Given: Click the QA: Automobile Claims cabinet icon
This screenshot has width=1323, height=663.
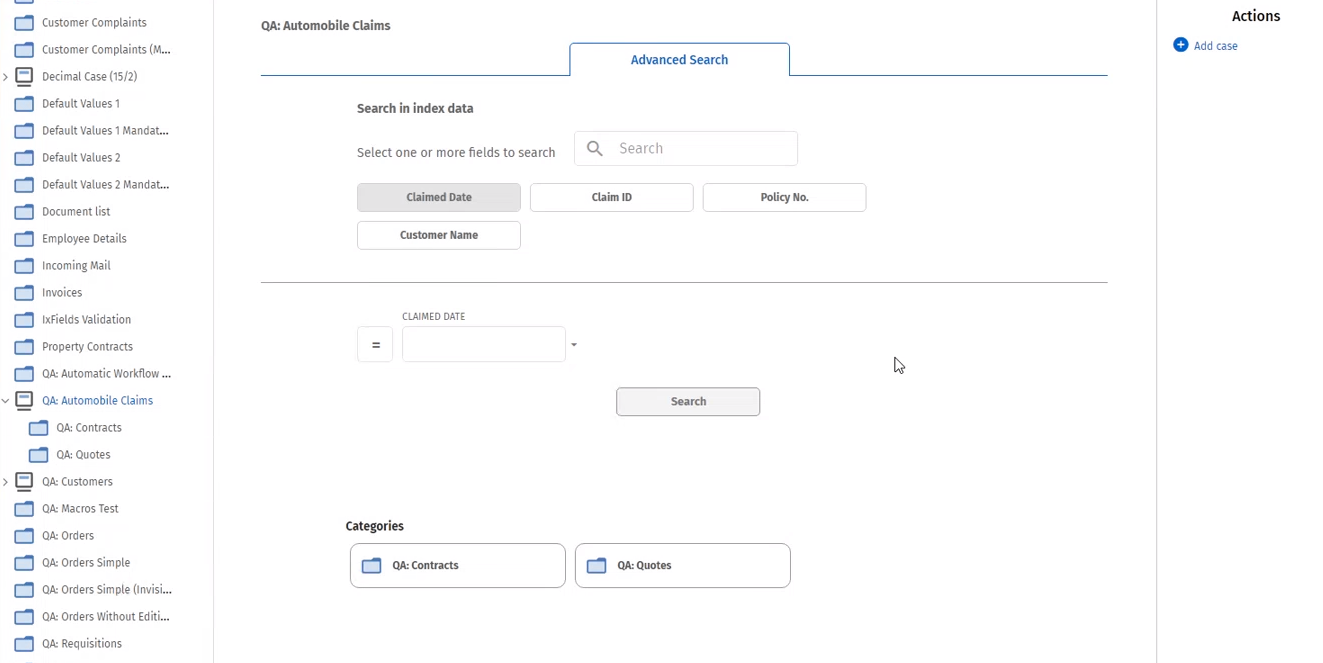Looking at the screenshot, I should [x=24, y=401].
